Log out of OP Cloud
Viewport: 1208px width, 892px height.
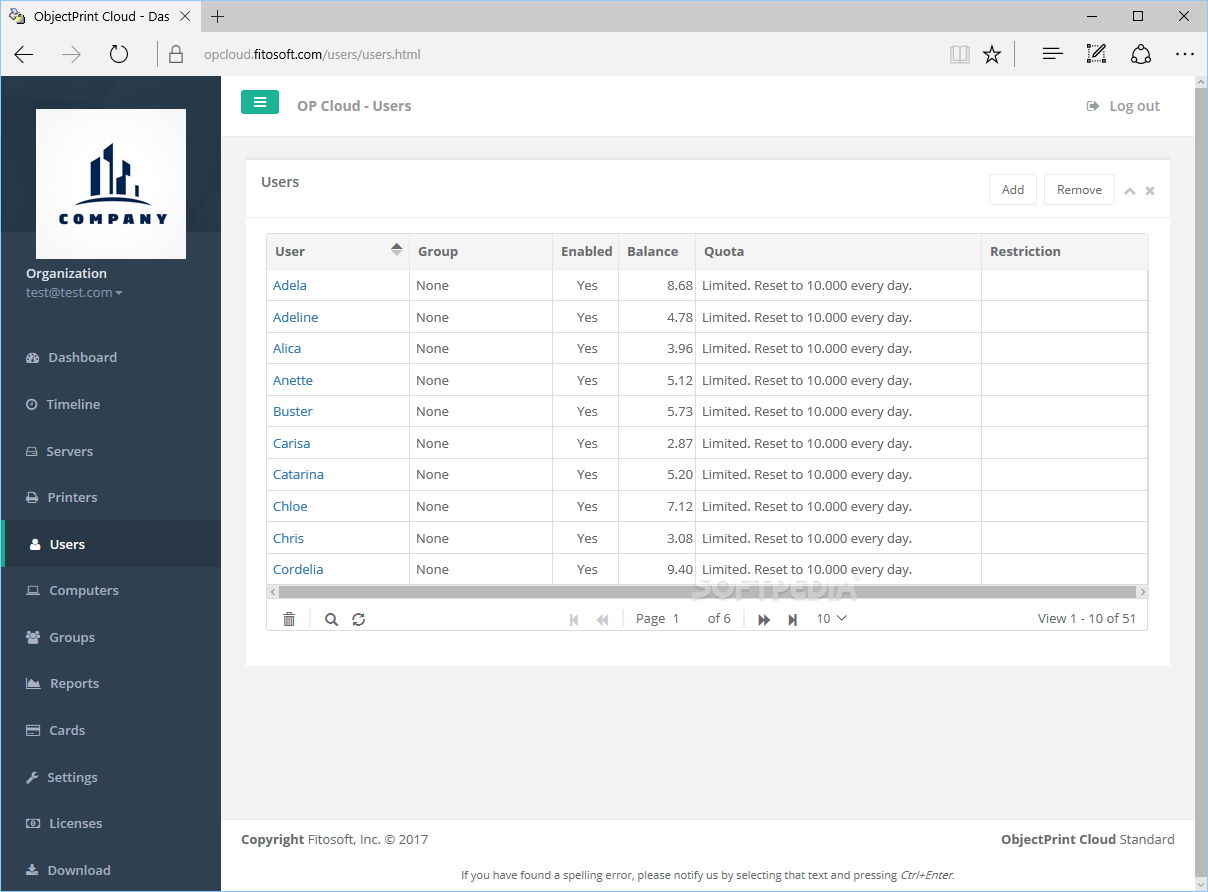point(1123,106)
